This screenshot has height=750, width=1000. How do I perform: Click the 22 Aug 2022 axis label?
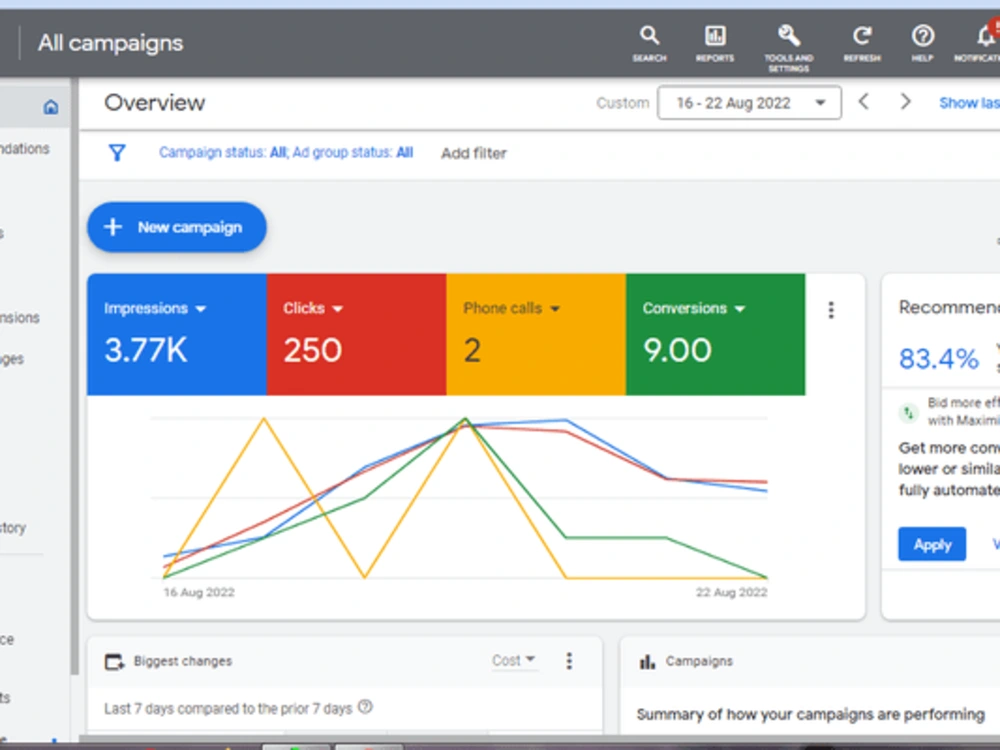pyautogui.click(x=732, y=592)
